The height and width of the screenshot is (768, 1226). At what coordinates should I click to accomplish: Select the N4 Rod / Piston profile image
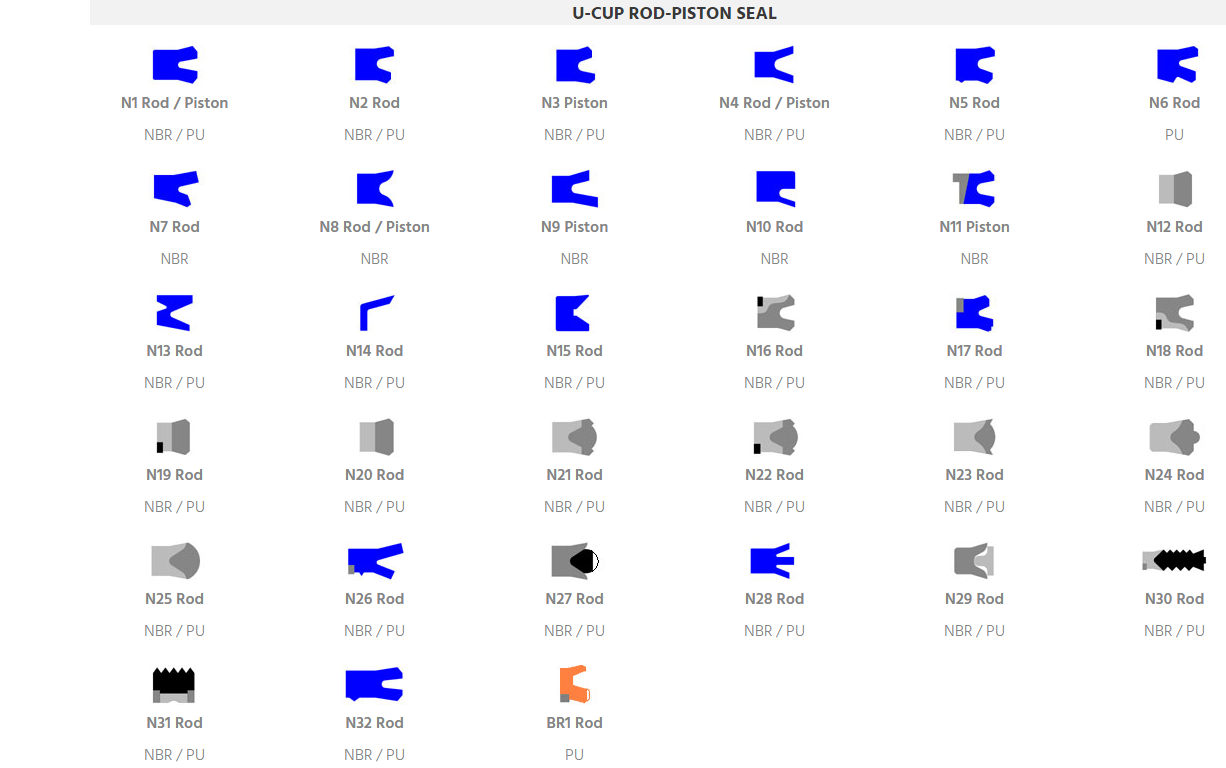(x=774, y=65)
